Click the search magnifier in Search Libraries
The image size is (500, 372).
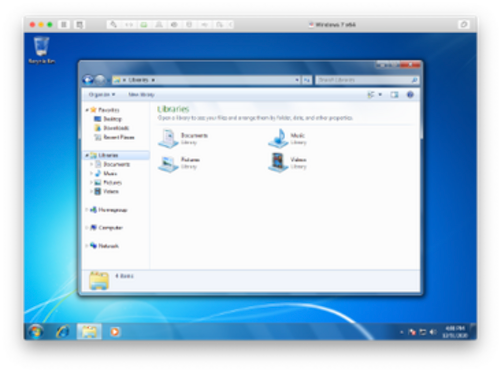pyautogui.click(x=414, y=80)
